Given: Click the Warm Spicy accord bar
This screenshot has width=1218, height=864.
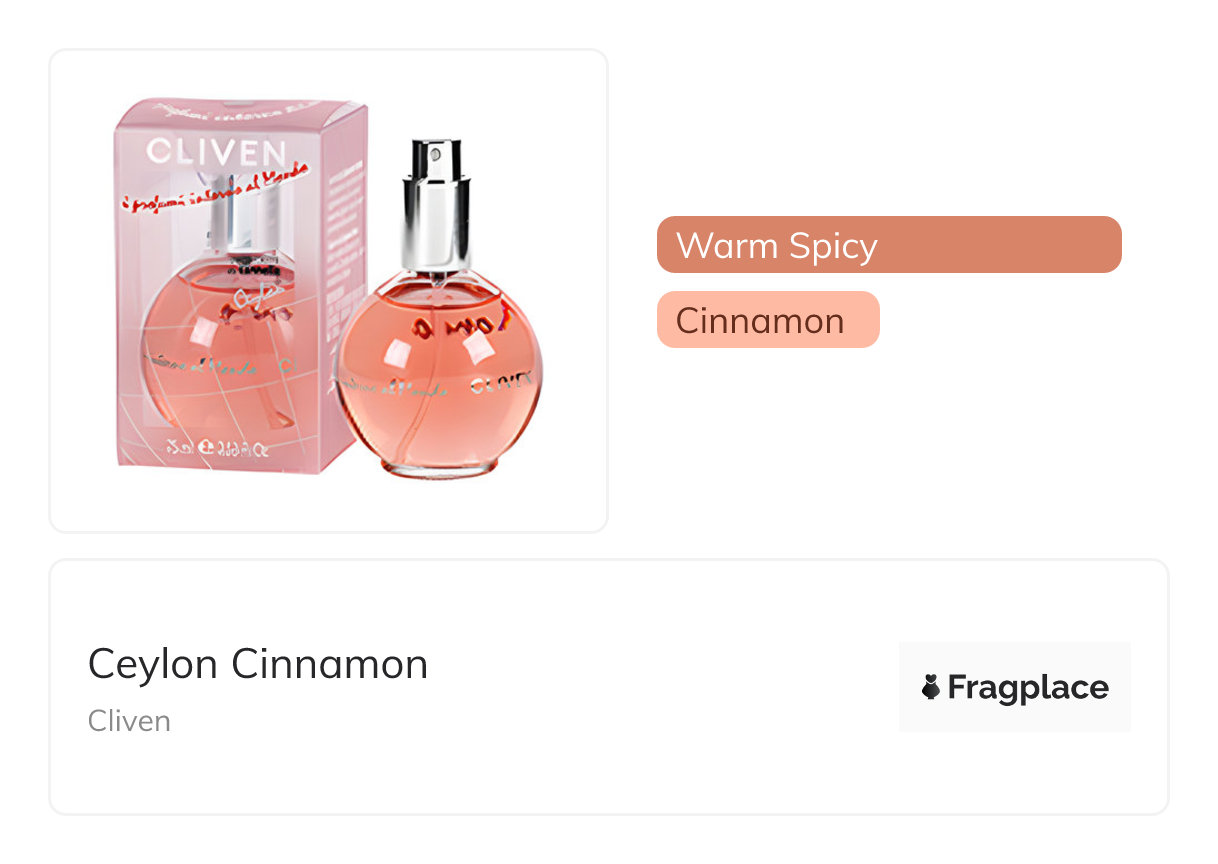Looking at the screenshot, I should [x=888, y=245].
